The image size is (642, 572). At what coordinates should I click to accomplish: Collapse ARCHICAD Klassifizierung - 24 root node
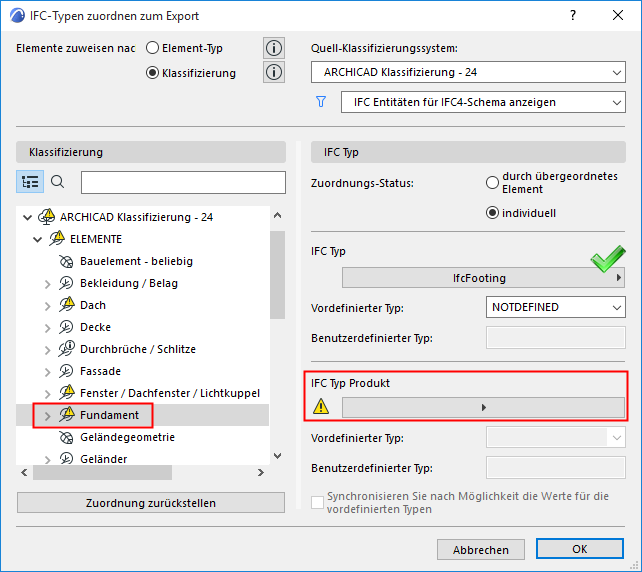(x=27, y=217)
